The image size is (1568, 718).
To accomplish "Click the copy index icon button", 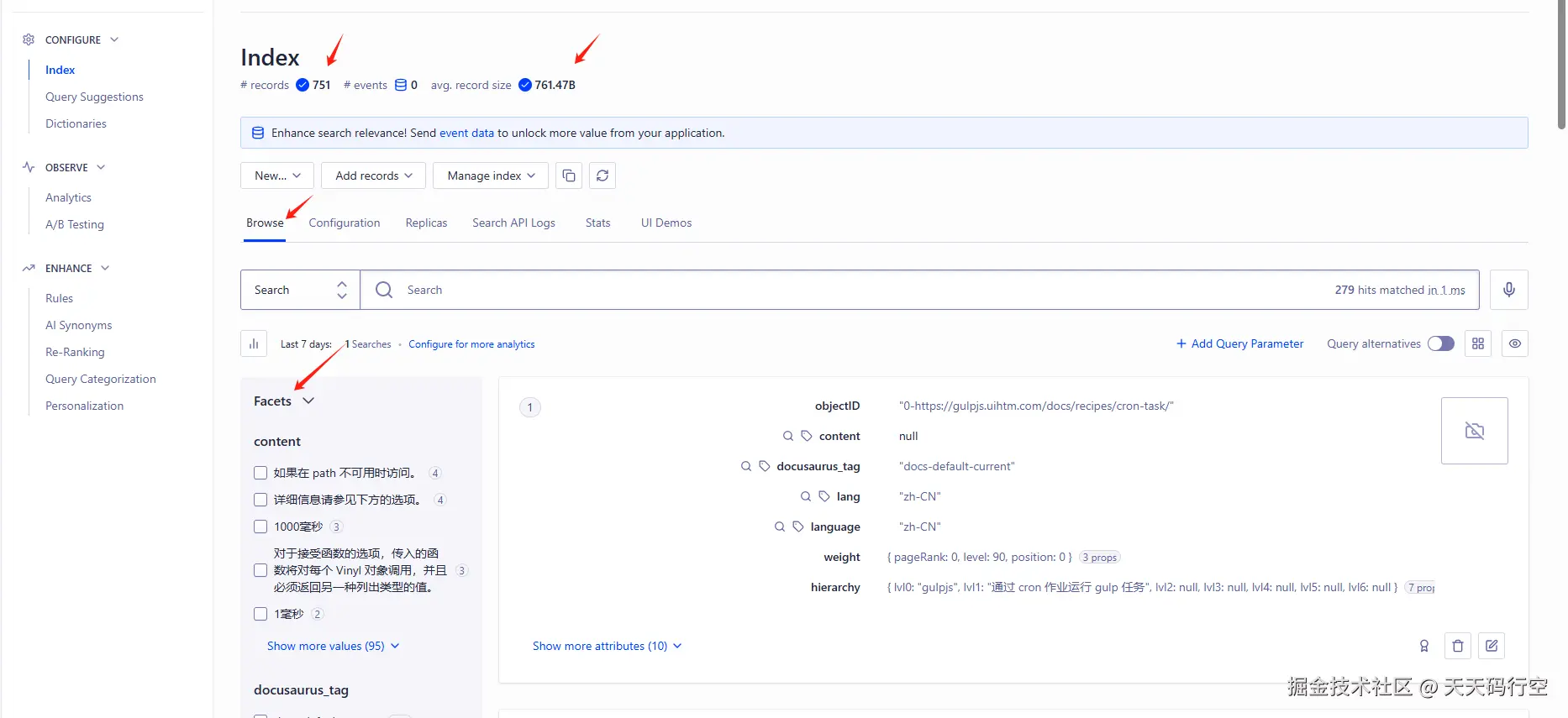I will click(x=569, y=176).
